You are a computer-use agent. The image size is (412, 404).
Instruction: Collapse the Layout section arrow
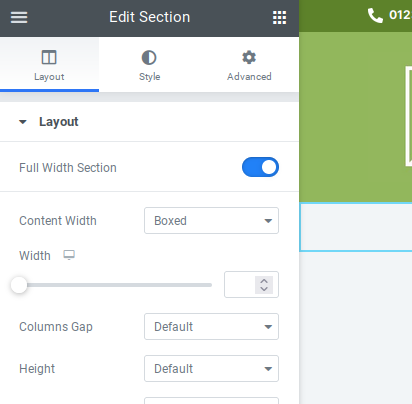[x=23, y=122]
